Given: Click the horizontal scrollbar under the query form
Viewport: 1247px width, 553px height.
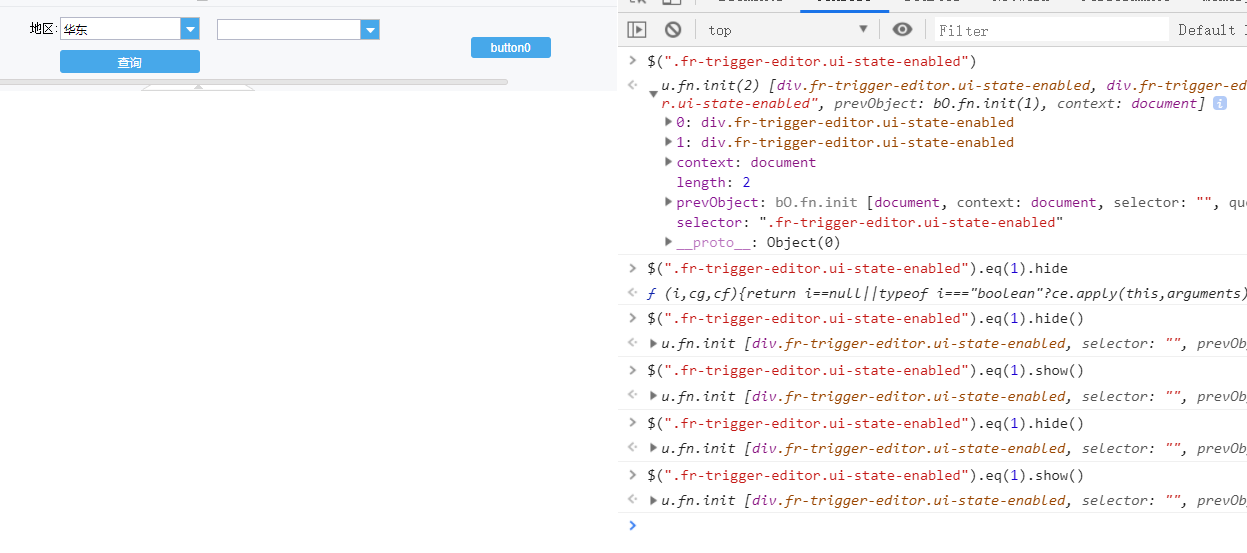Looking at the screenshot, I should click(254, 81).
